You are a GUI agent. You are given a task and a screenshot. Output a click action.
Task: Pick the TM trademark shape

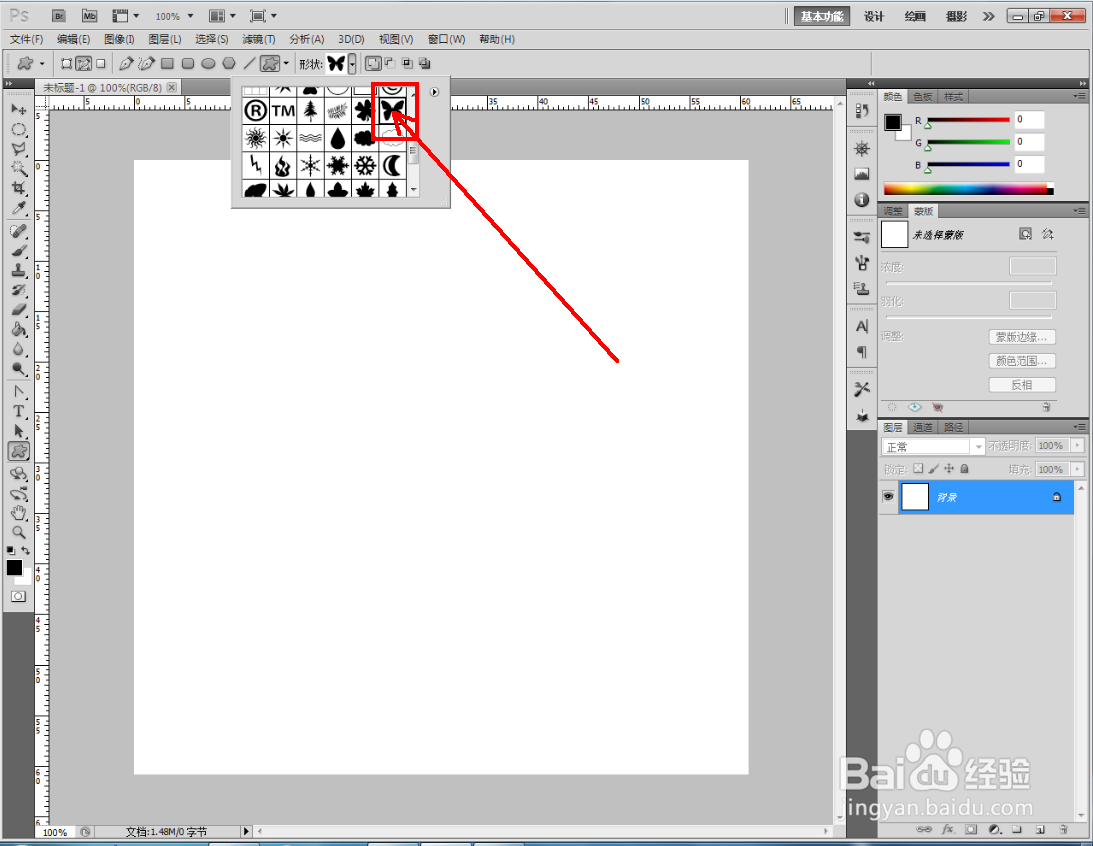pyautogui.click(x=283, y=110)
